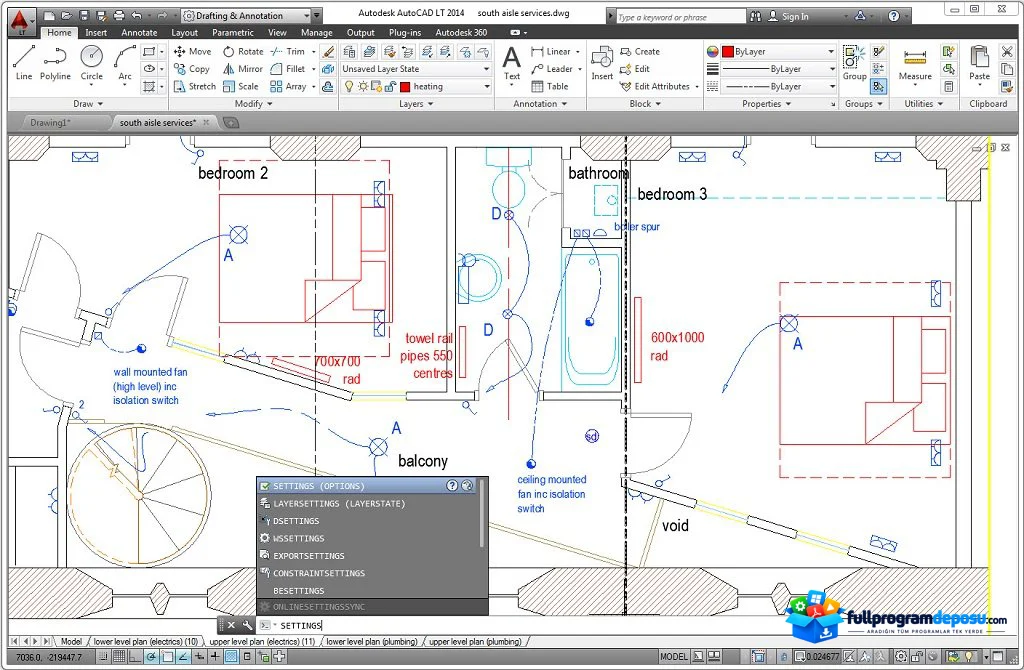Toggle heating layer freeze sun icon
The width and height of the screenshot is (1024, 670).
click(363, 86)
